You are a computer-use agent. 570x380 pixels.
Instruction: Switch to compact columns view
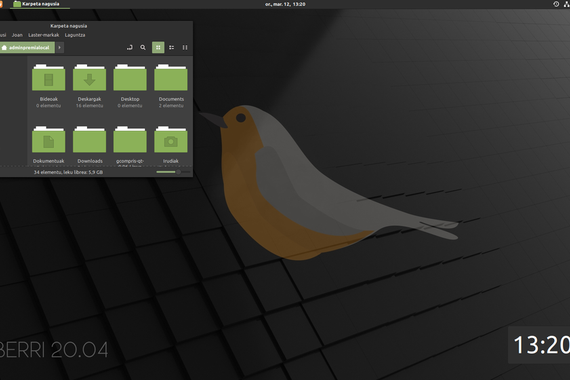point(185,47)
